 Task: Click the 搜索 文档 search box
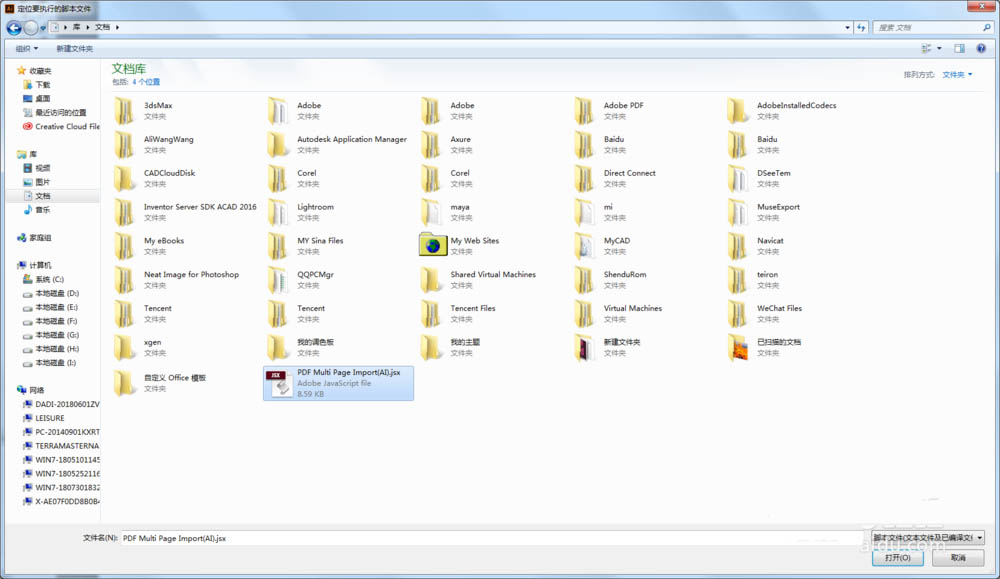tap(932, 27)
